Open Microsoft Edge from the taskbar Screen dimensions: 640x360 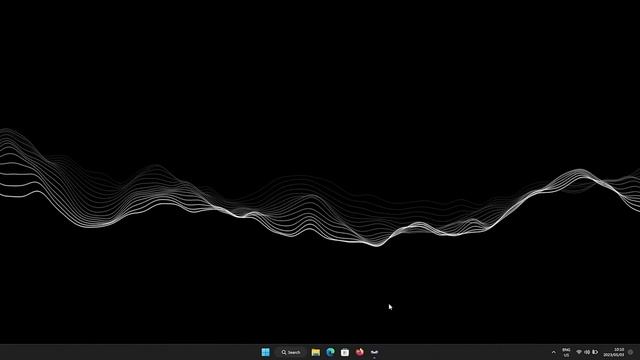pos(330,352)
